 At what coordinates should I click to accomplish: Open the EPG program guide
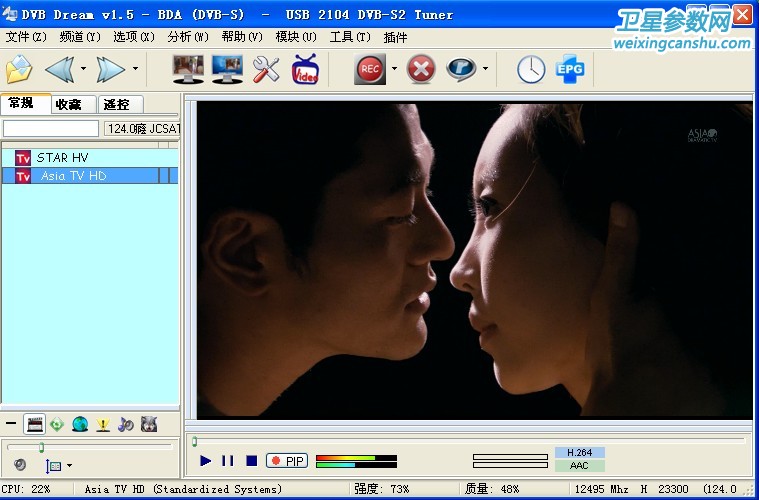coord(570,70)
